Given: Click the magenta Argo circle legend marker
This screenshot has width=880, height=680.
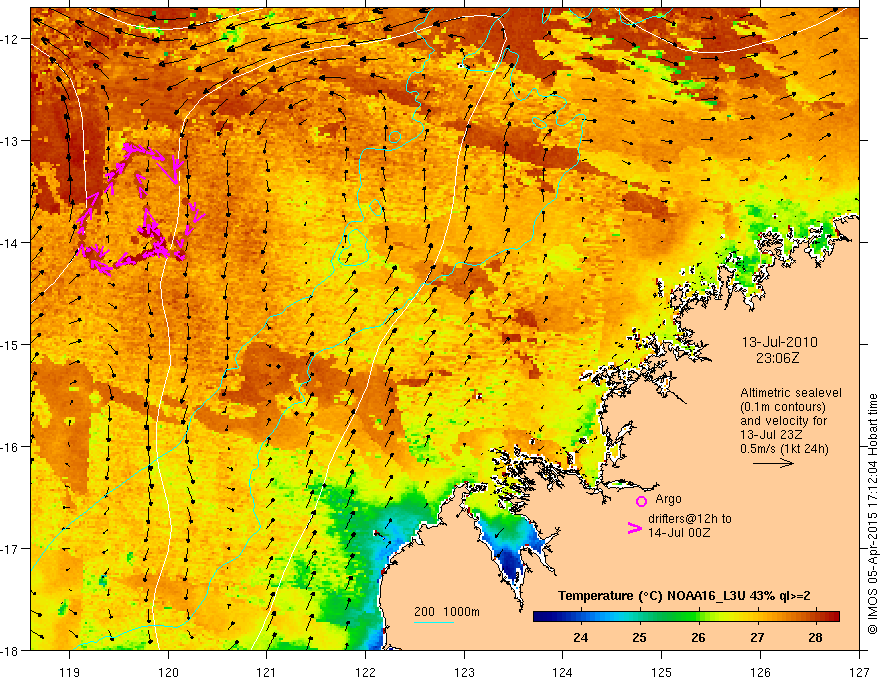Looking at the screenshot, I should pyautogui.click(x=641, y=501).
